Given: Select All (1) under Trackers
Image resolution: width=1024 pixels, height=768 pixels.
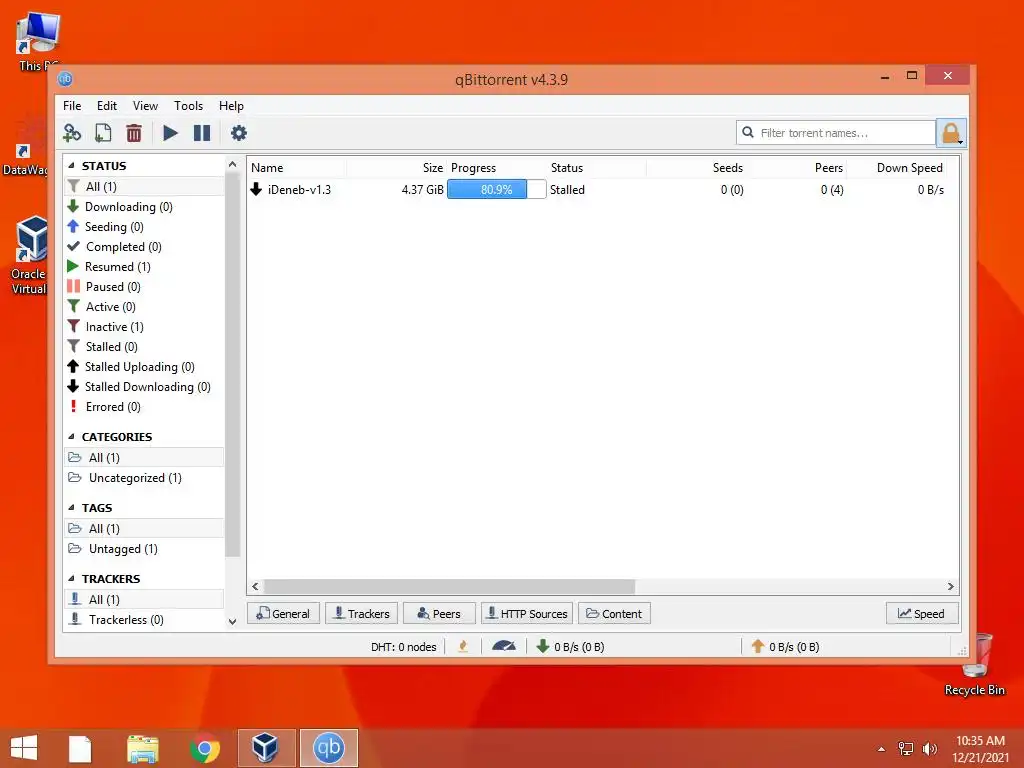Looking at the screenshot, I should click(144, 600).
